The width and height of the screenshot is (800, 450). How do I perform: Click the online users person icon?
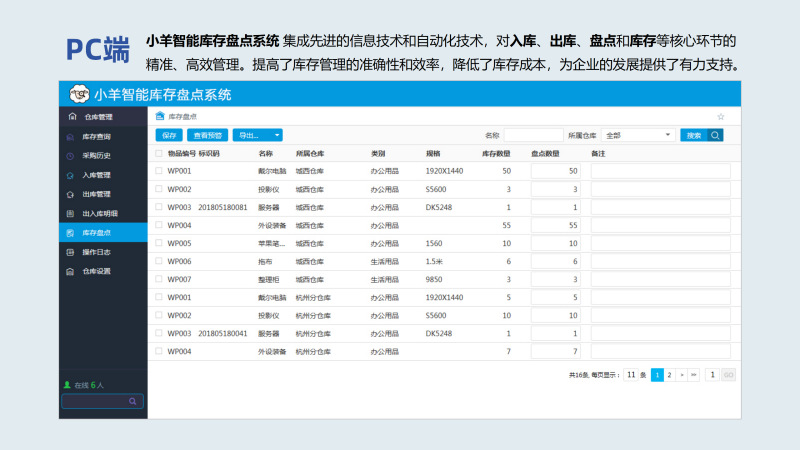coord(67,385)
